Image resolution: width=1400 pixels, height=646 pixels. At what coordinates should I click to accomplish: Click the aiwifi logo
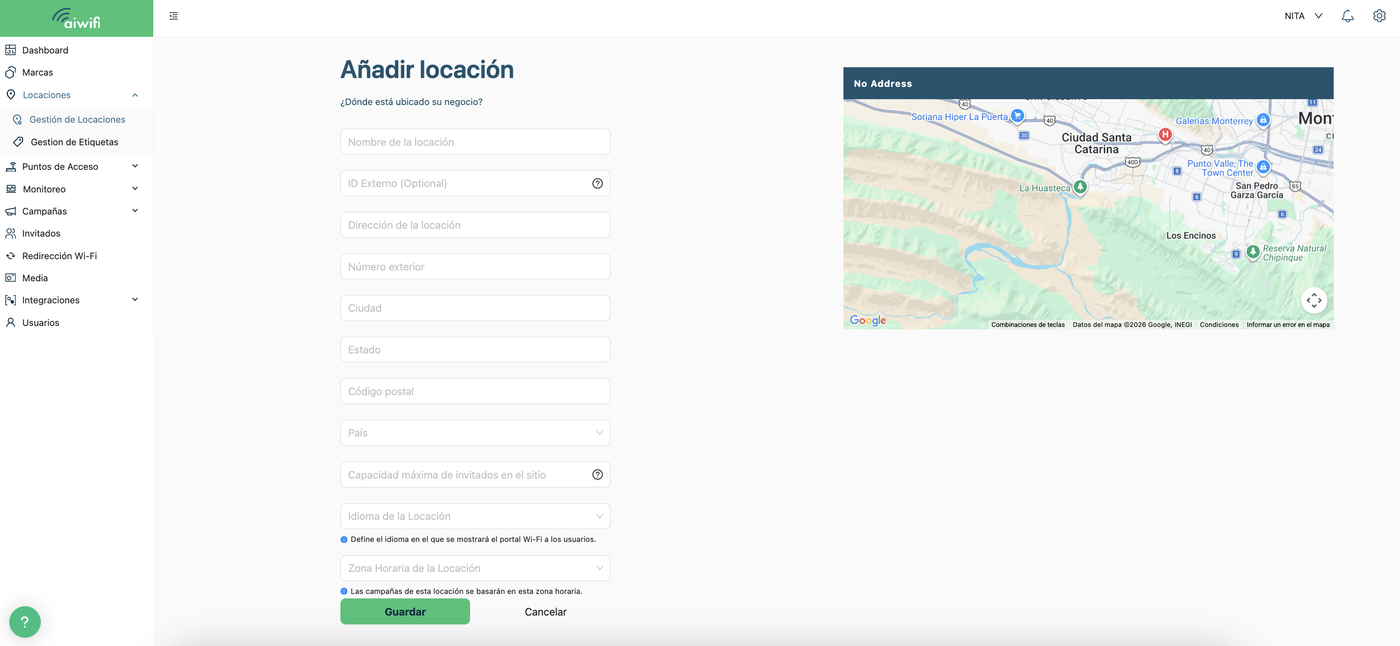[x=76, y=18]
